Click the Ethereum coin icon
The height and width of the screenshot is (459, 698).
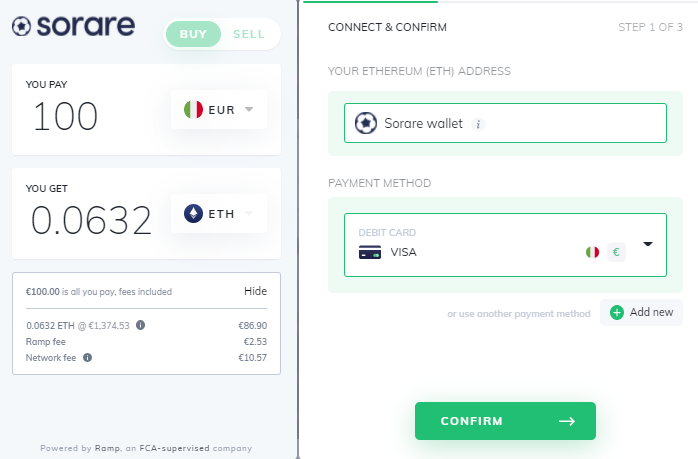coord(193,214)
